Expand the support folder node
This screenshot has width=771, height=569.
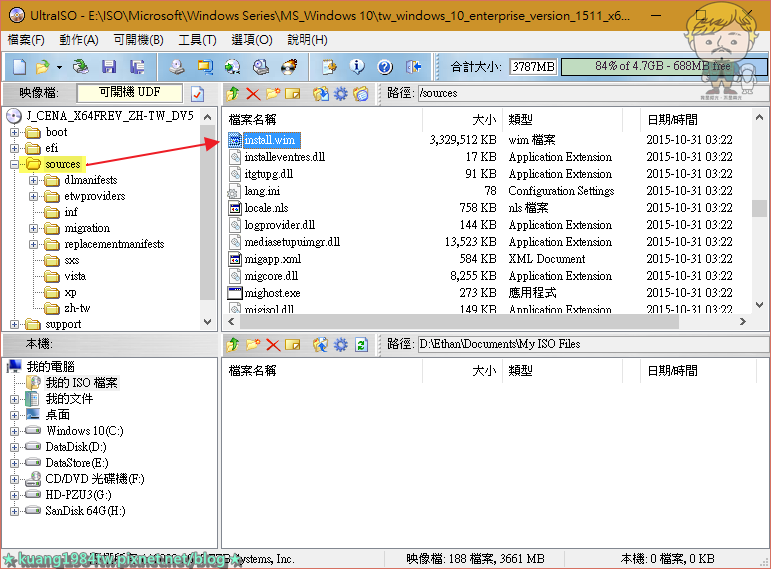tap(14, 325)
